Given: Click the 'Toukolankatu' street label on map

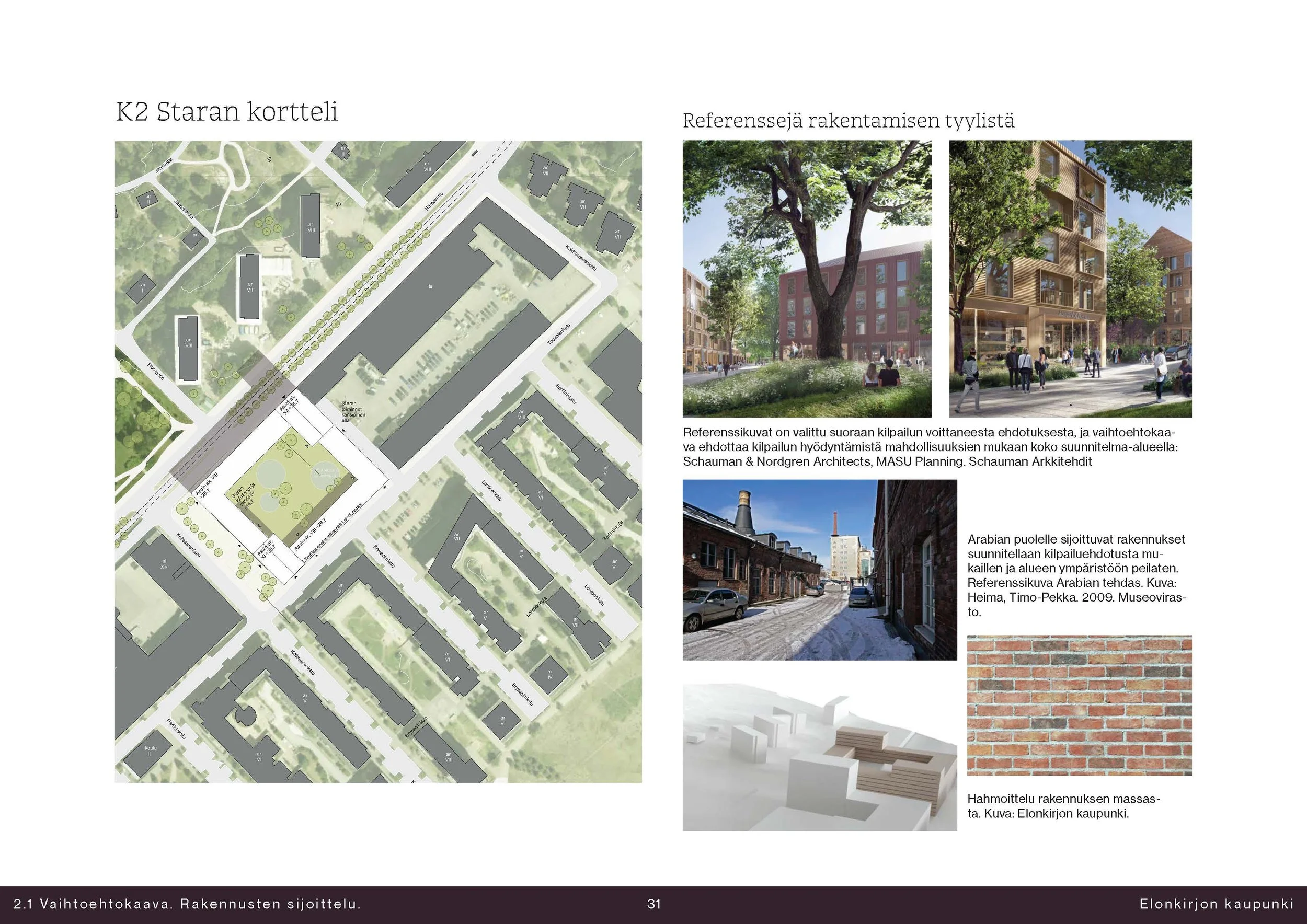Looking at the screenshot, I should pos(559,334).
